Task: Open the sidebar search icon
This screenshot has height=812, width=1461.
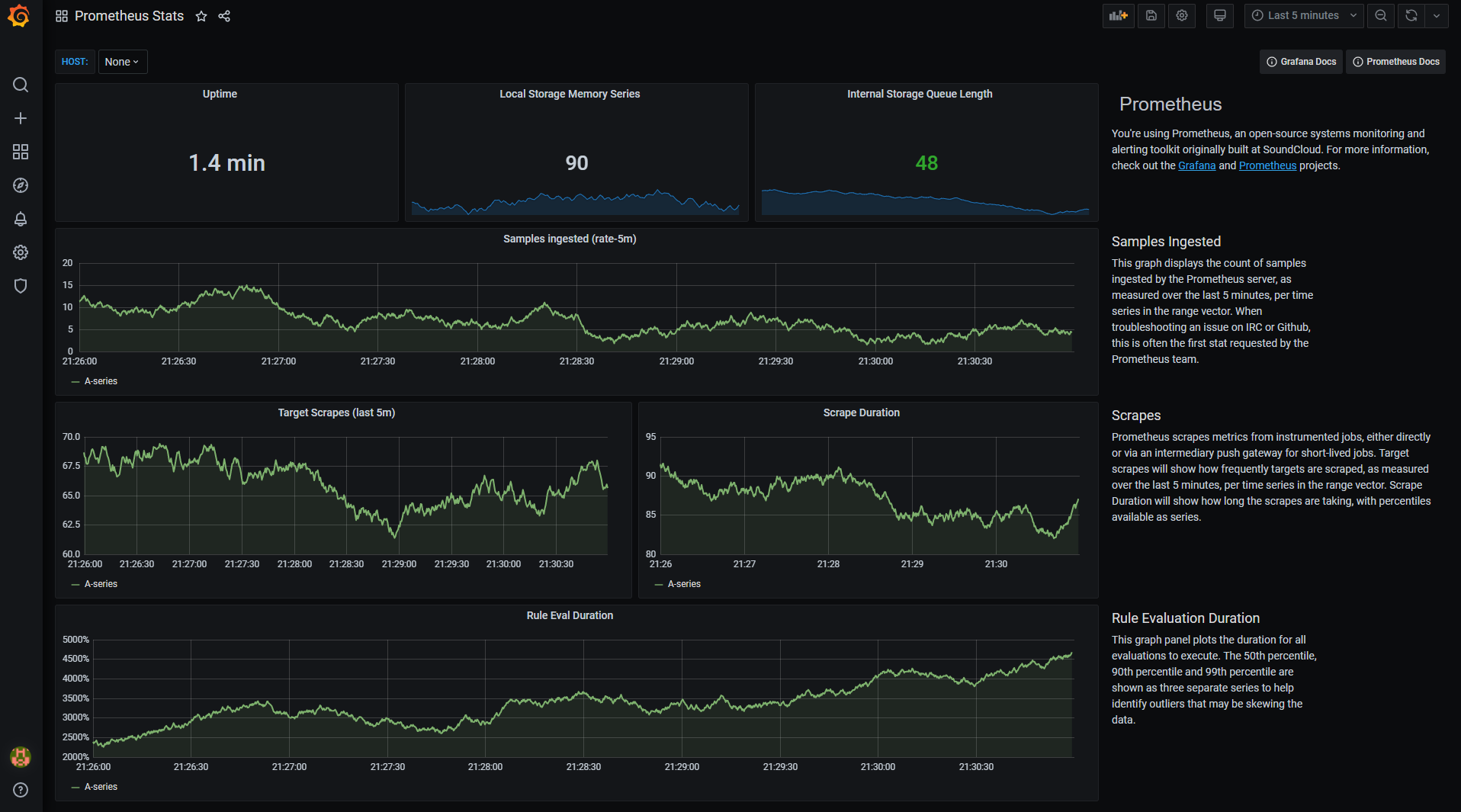Action: pyautogui.click(x=21, y=85)
